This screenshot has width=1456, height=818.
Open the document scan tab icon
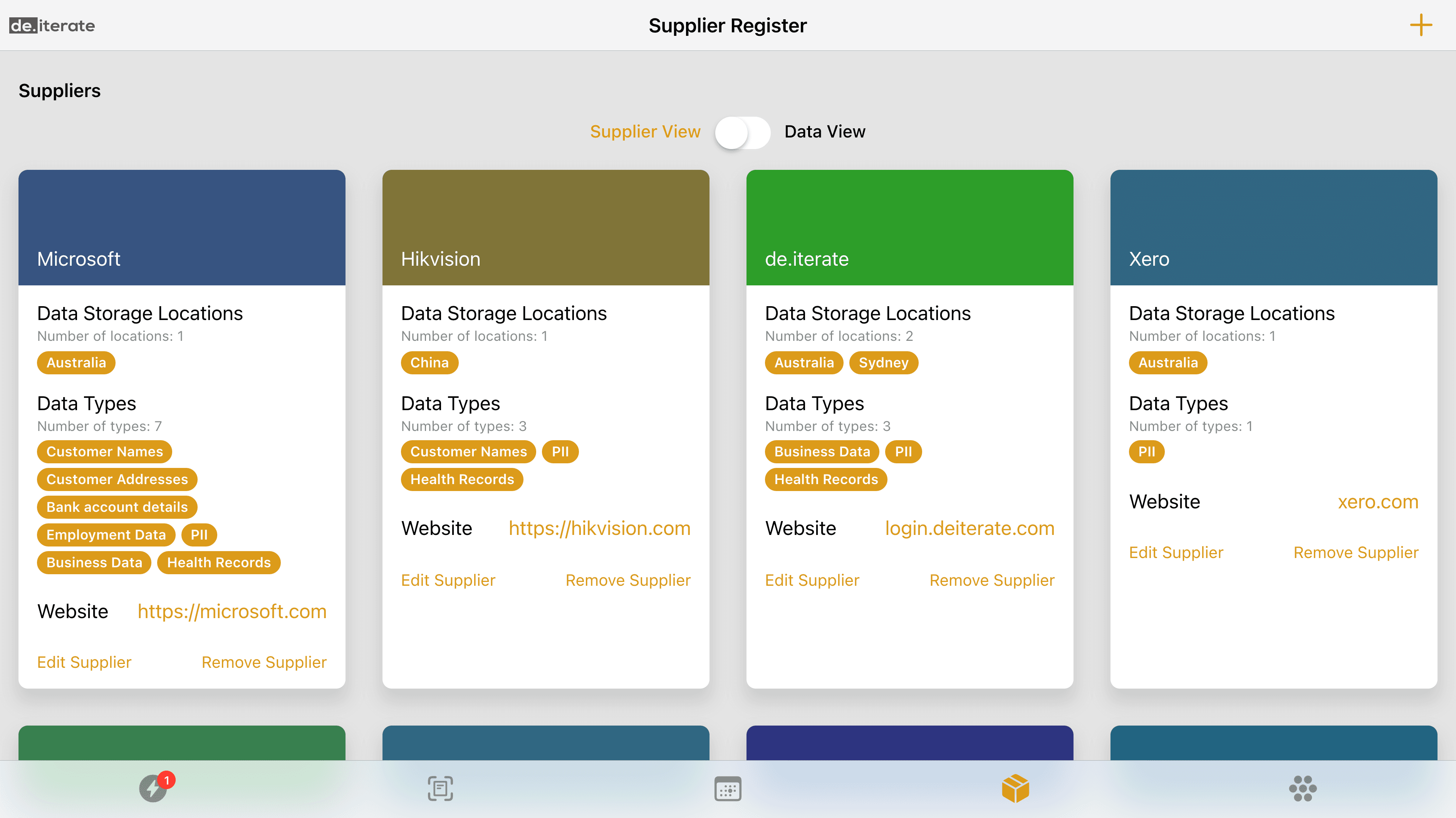(x=440, y=788)
